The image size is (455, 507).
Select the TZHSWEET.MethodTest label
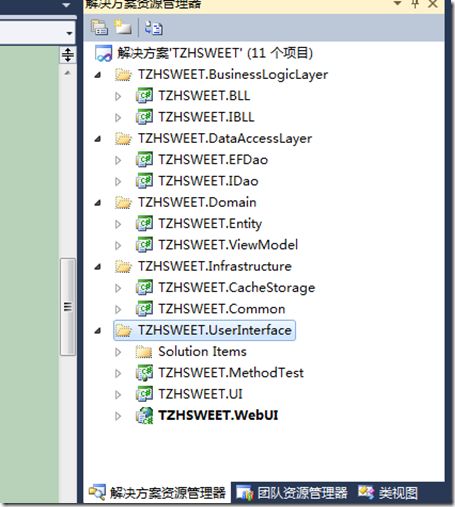click(231, 373)
